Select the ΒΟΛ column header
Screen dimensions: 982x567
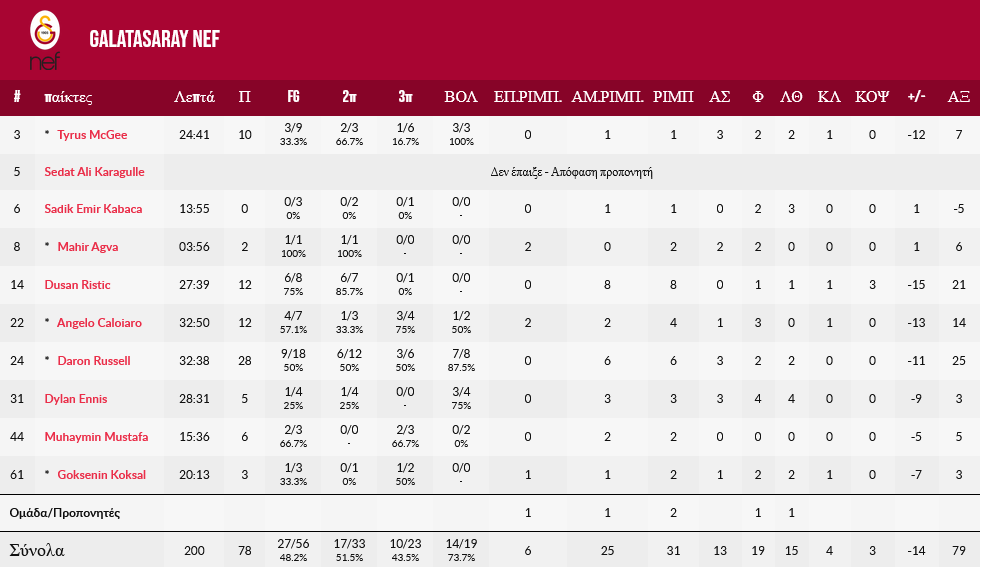click(461, 98)
